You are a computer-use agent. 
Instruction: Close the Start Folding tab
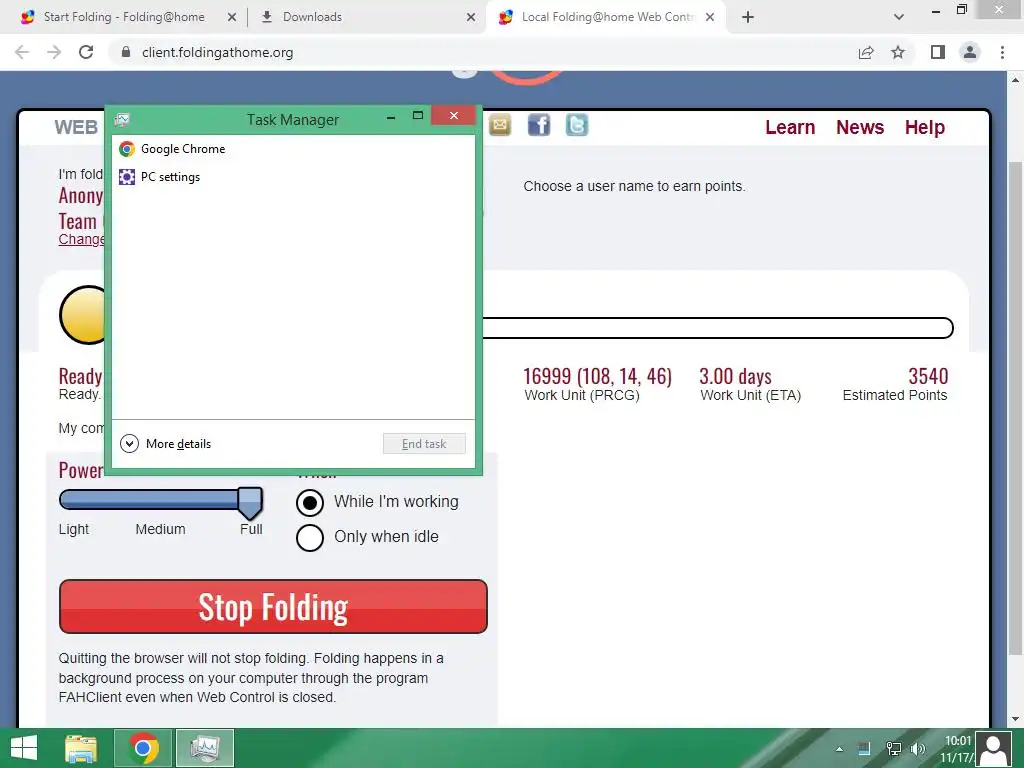click(x=232, y=17)
